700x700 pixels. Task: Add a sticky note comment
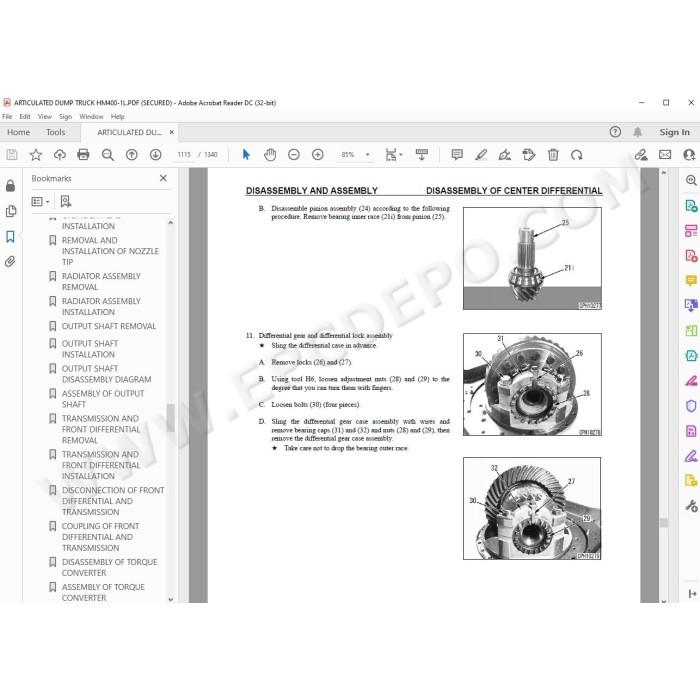(x=457, y=155)
